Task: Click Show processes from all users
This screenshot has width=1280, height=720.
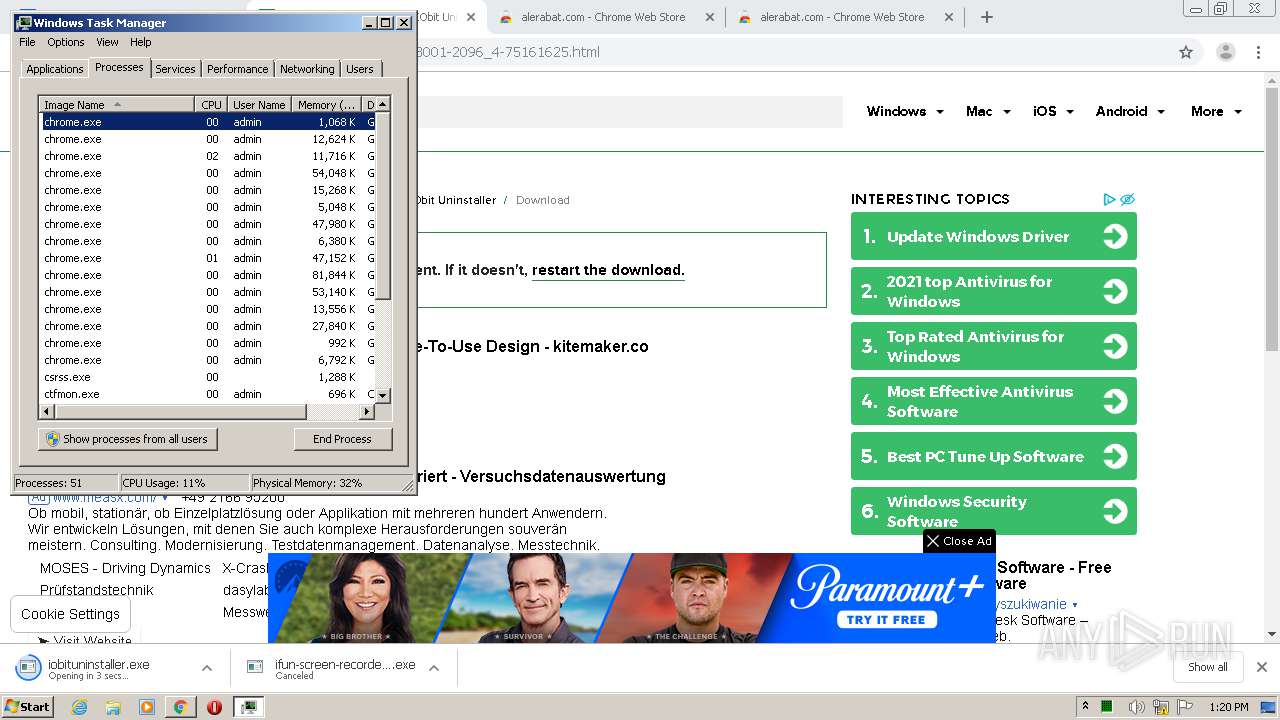Action: click(x=127, y=439)
